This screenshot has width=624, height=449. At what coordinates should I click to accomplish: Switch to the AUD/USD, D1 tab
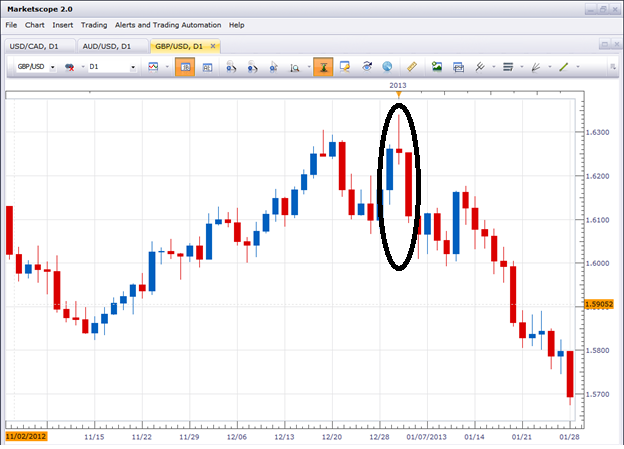111,45
